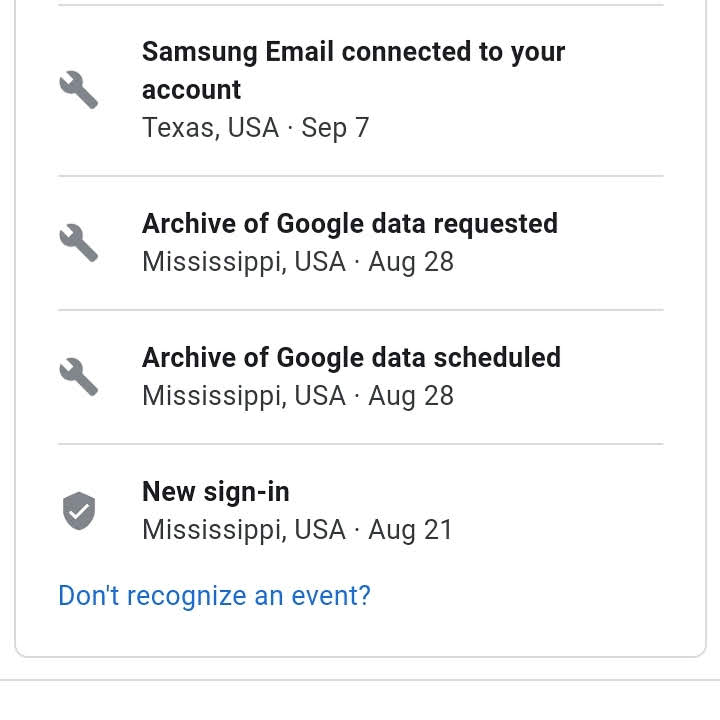This screenshot has height=720, width=720.
Task: Open the Archive of Google data scheduled event
Action: click(x=361, y=377)
